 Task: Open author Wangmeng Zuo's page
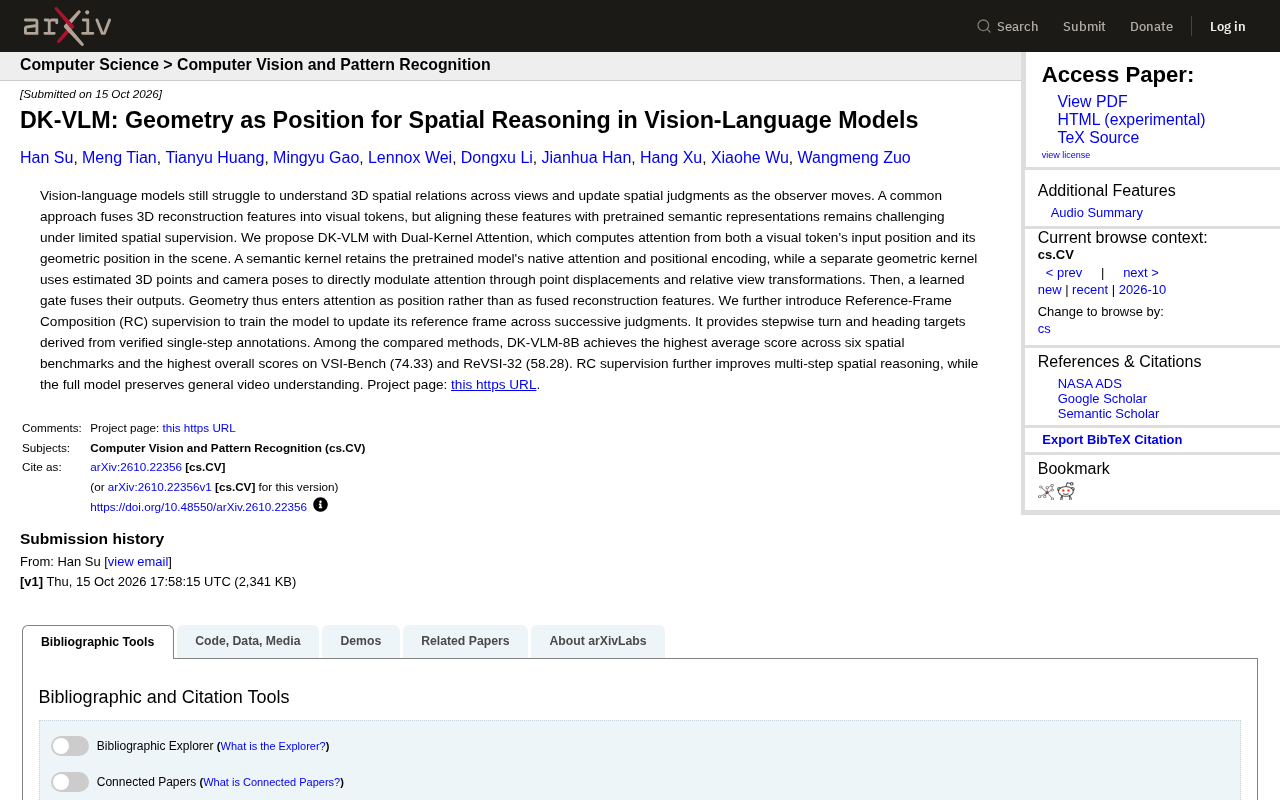coord(854,158)
